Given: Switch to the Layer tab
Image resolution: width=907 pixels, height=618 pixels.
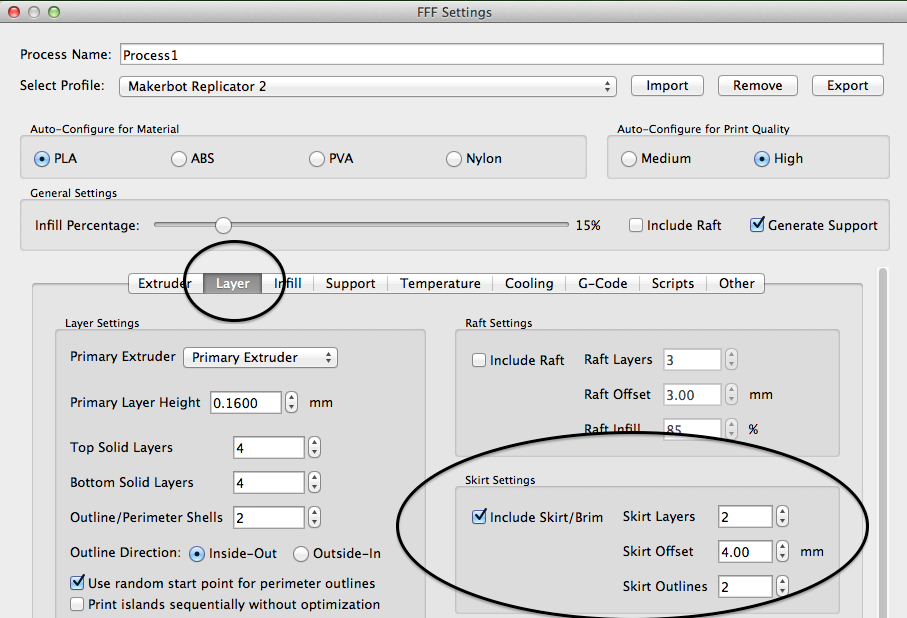Looking at the screenshot, I should click(x=233, y=284).
